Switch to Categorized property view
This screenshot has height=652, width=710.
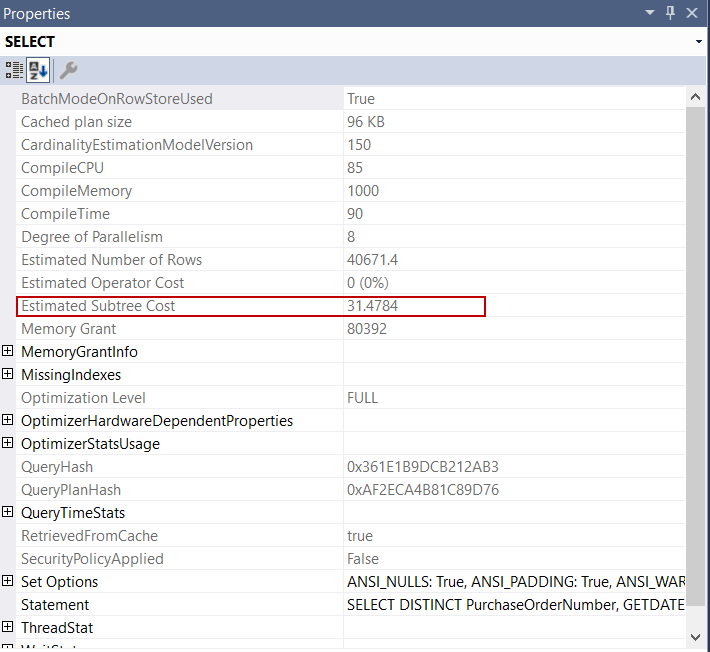(x=14, y=70)
